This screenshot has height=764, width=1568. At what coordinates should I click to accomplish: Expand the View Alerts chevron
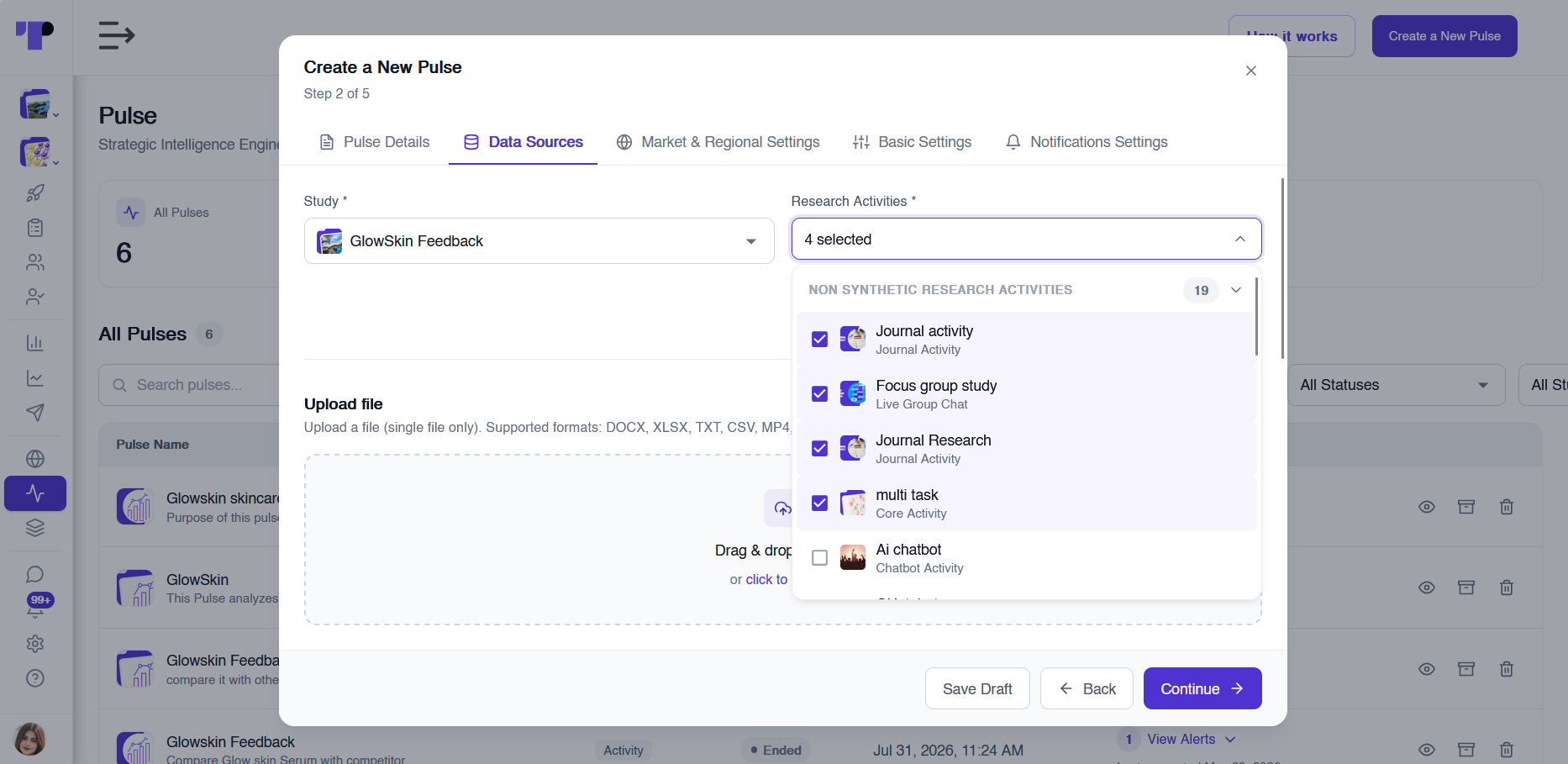click(x=1230, y=740)
